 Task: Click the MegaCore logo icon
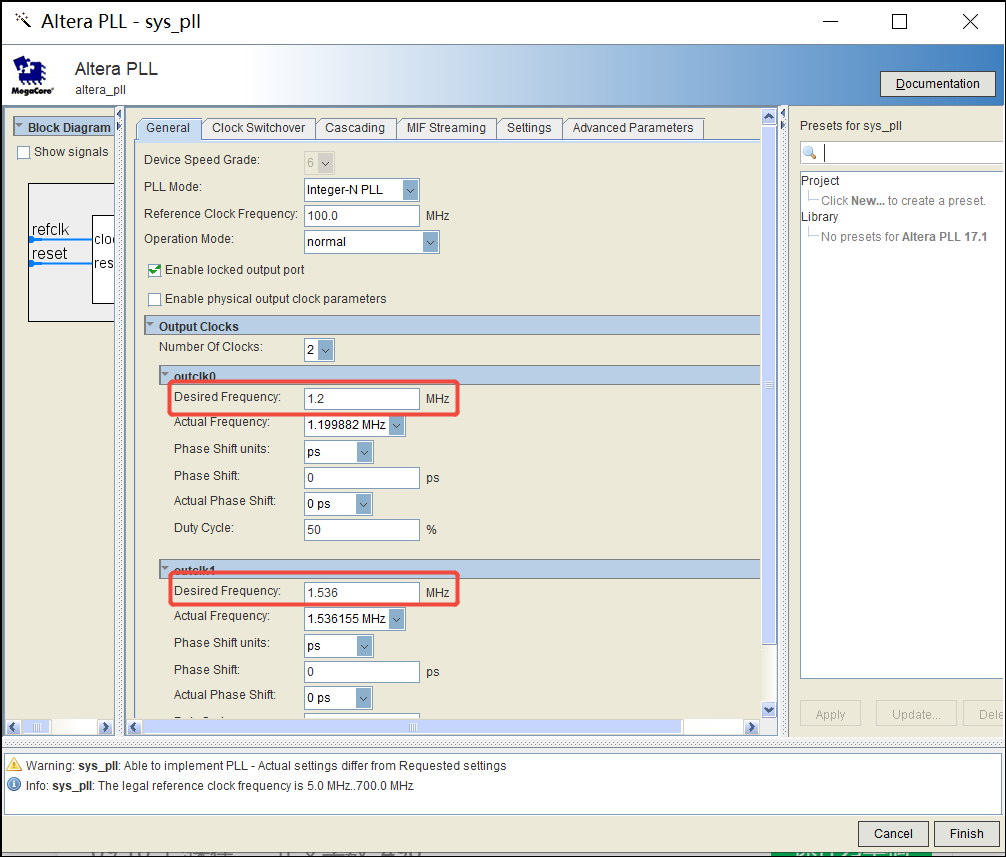pyautogui.click(x=31, y=76)
